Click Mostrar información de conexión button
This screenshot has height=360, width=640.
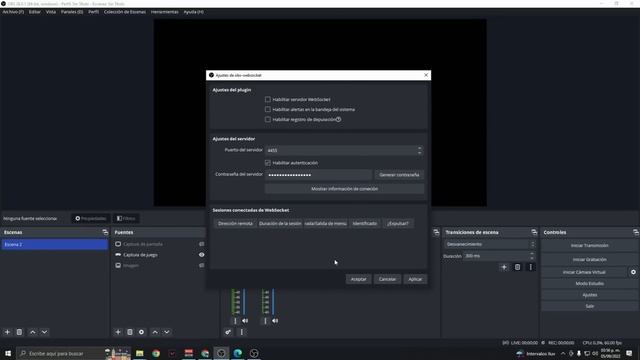click(344, 189)
